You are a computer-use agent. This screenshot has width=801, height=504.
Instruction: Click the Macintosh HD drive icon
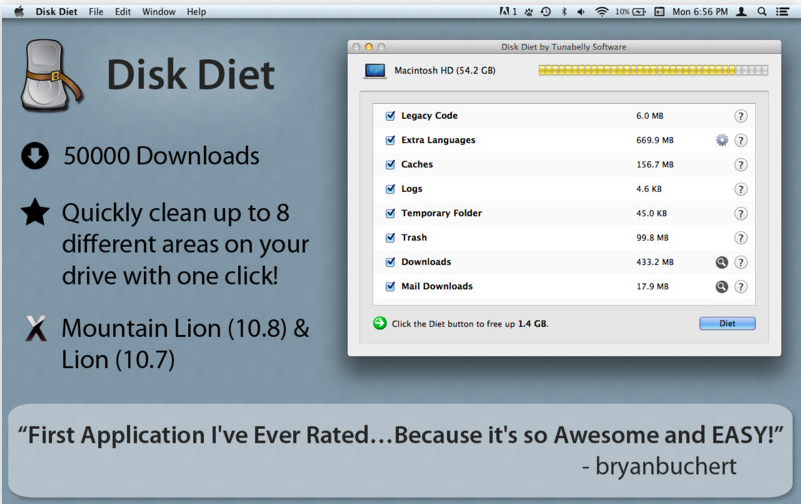[374, 70]
